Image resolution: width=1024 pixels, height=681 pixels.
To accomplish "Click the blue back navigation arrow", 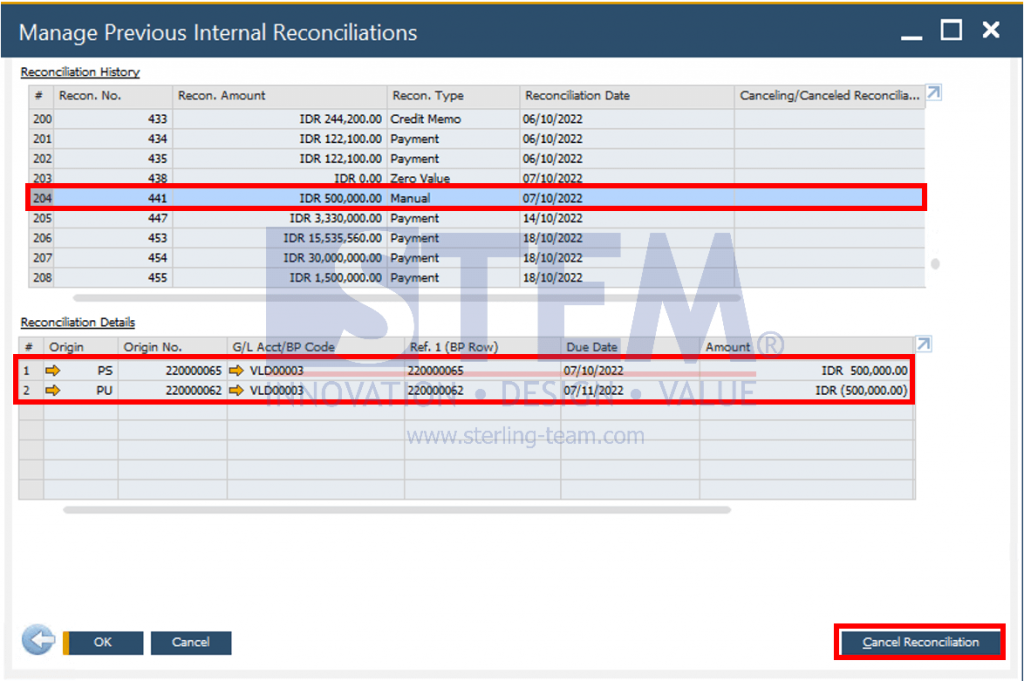I will point(37,640).
